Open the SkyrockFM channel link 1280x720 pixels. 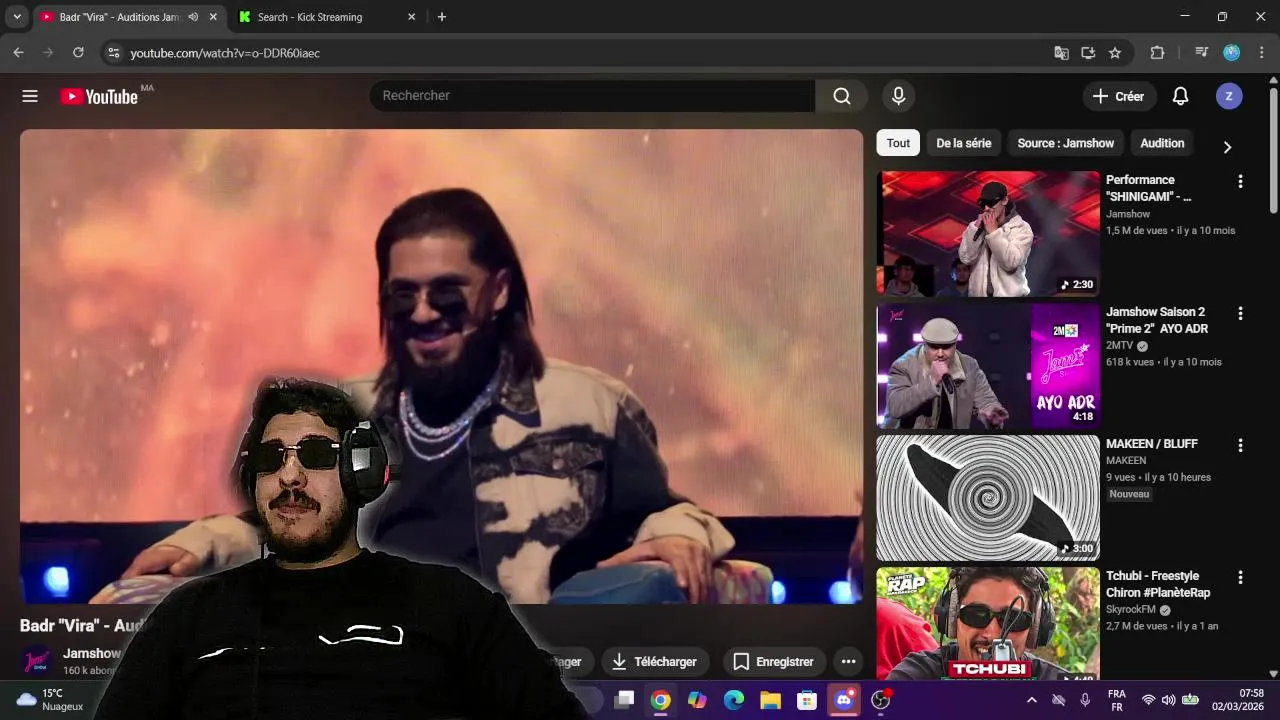(1130, 610)
